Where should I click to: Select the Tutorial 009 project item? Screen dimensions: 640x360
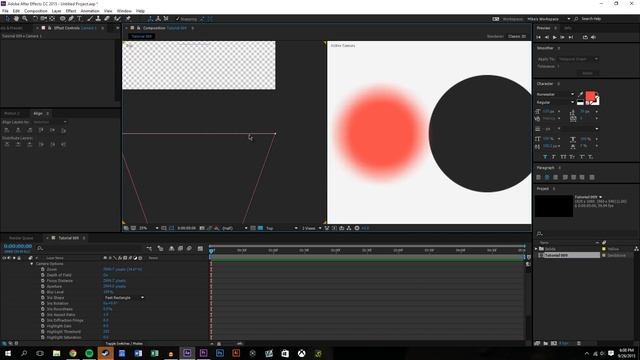click(x=569, y=255)
